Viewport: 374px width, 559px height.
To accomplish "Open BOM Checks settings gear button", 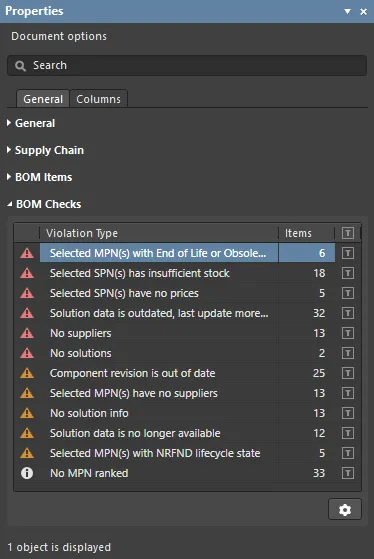I will 345,509.
